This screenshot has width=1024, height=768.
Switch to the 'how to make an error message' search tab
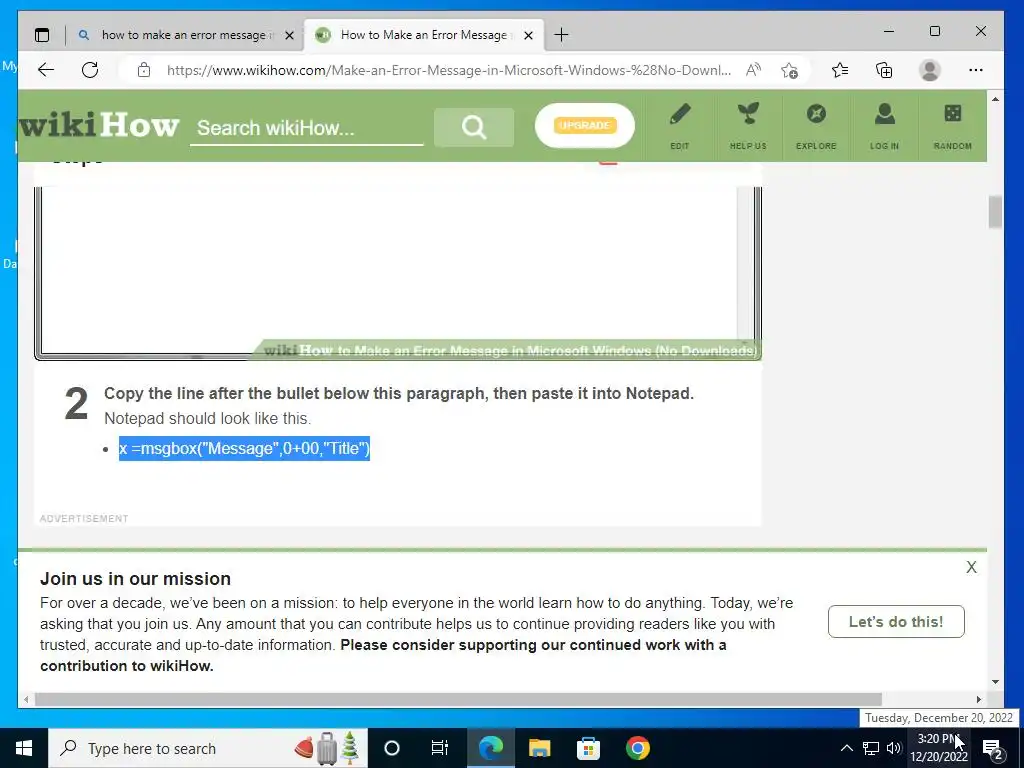click(185, 35)
